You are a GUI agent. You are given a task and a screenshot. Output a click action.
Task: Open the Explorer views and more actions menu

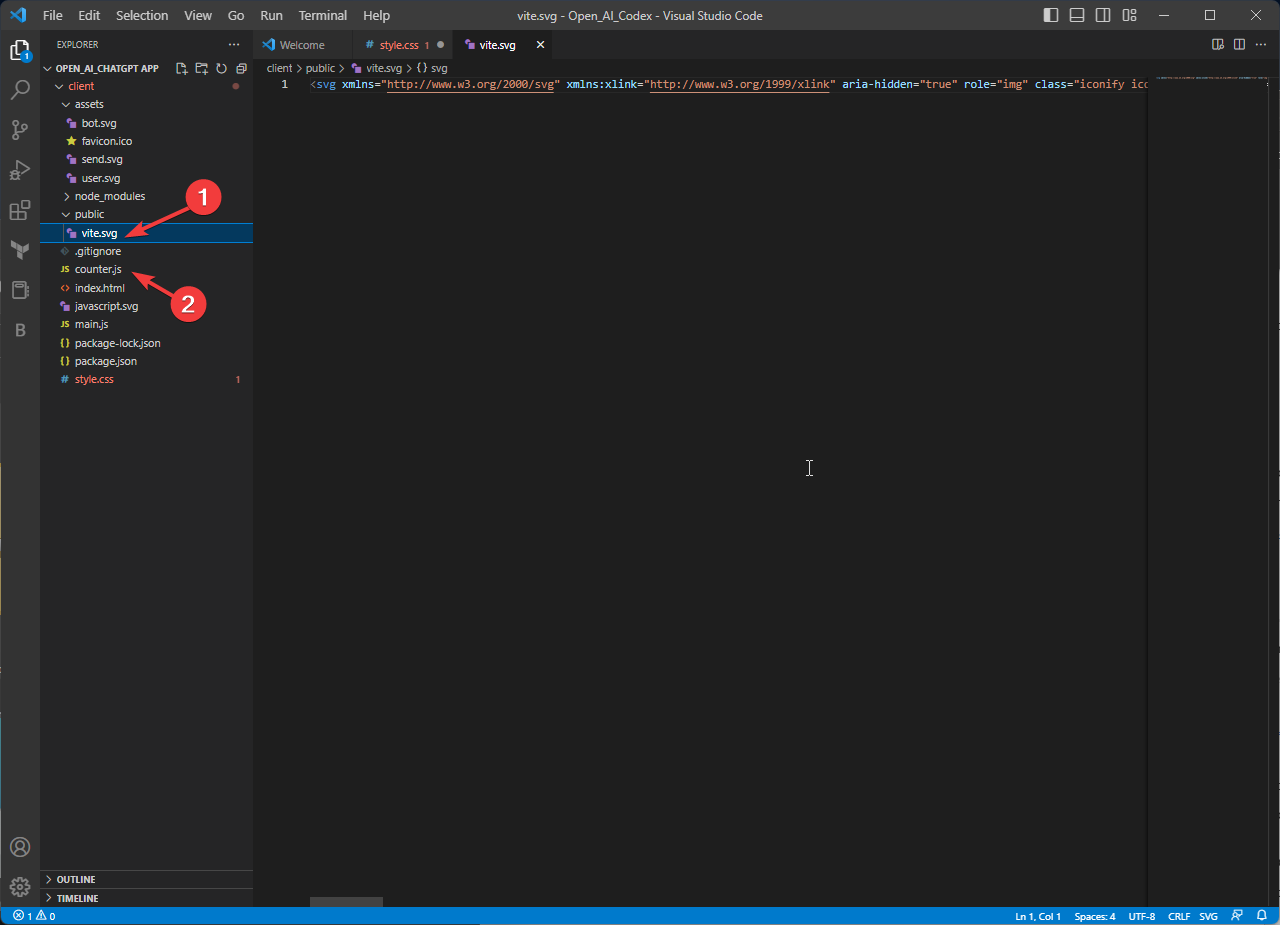pyautogui.click(x=234, y=45)
